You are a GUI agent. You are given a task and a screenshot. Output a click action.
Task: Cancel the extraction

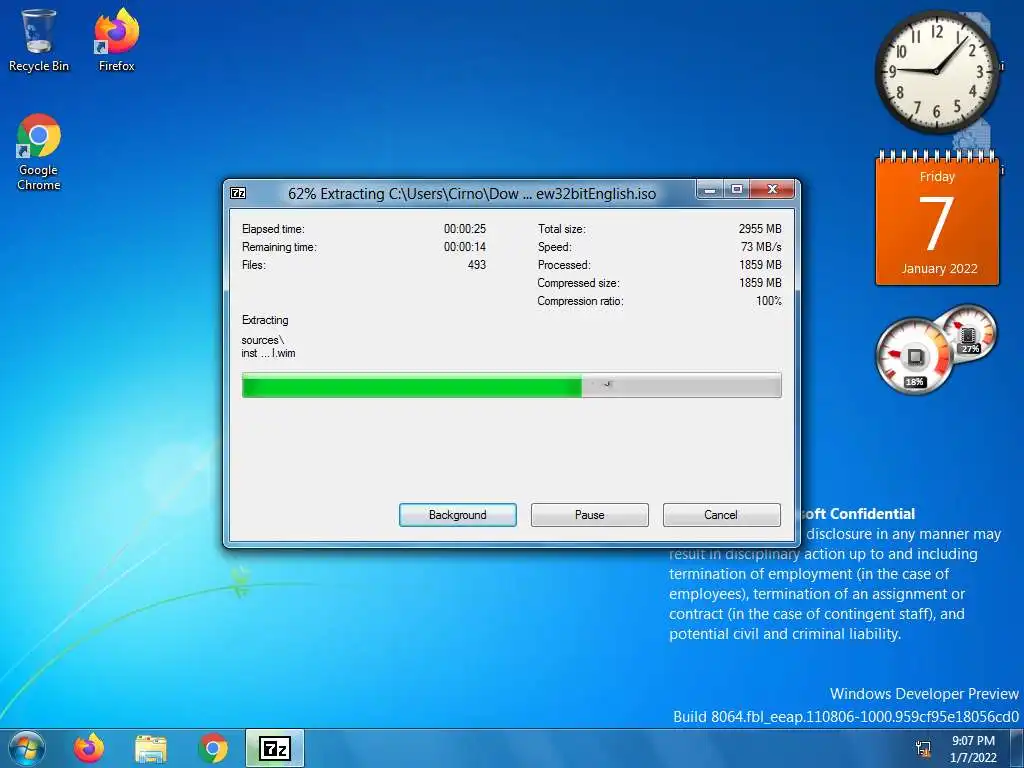[x=721, y=515]
